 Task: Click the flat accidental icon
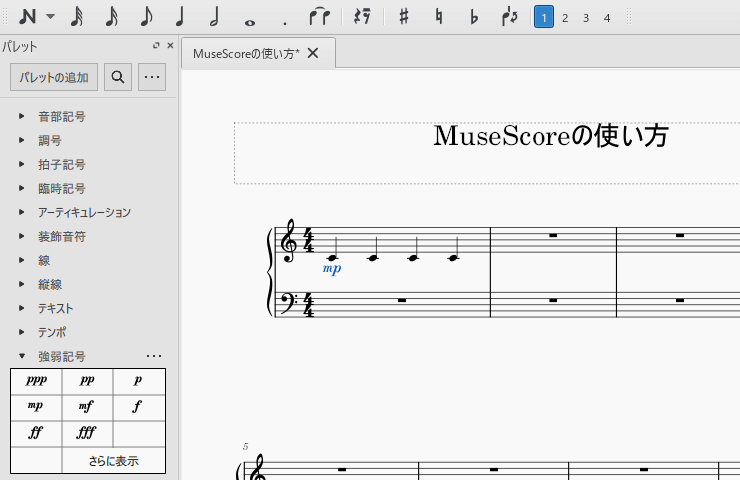(x=474, y=17)
